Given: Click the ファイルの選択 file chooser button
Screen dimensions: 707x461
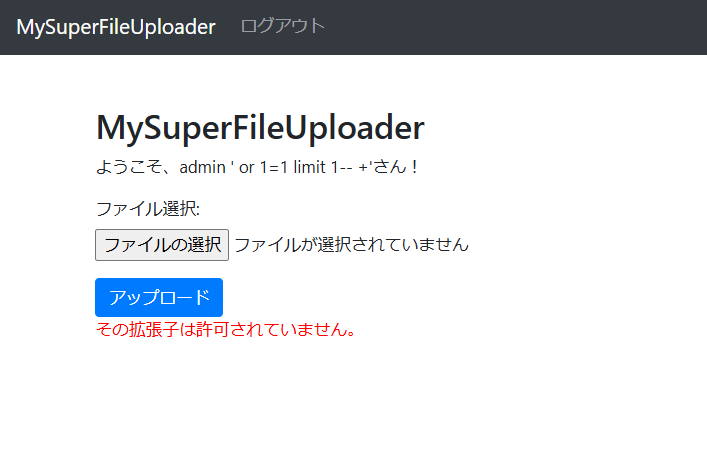Looking at the screenshot, I should point(162,245).
